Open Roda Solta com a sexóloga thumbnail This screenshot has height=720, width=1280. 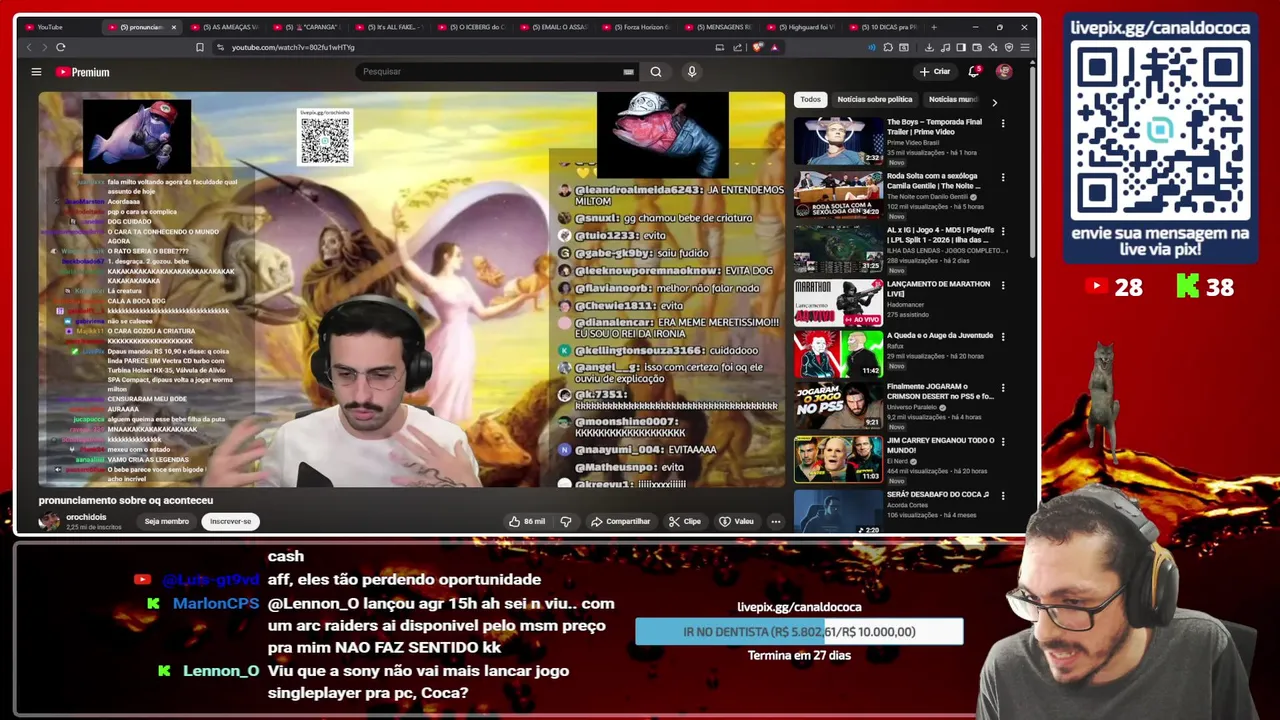838,194
